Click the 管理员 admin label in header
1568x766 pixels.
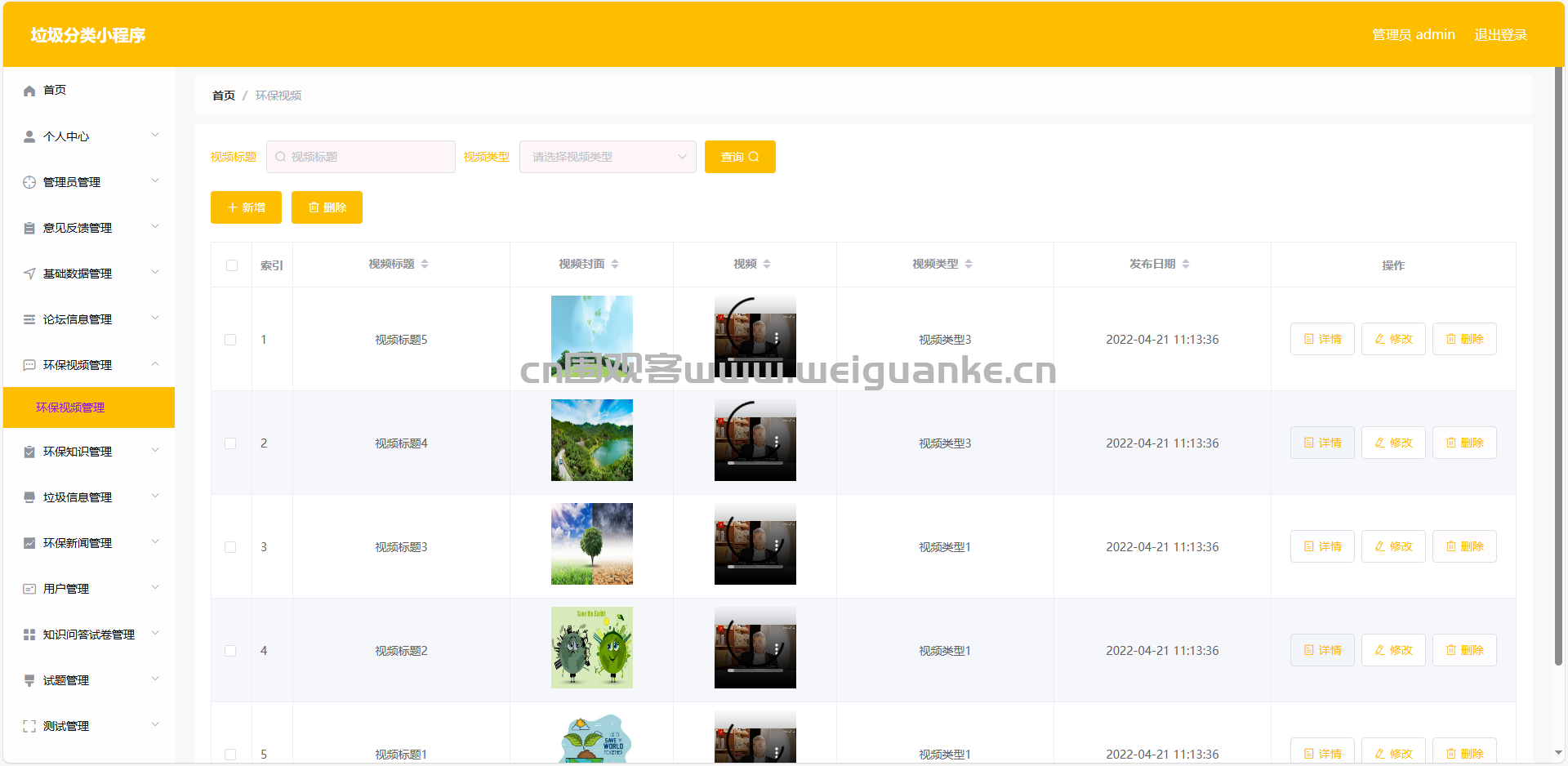[1414, 34]
